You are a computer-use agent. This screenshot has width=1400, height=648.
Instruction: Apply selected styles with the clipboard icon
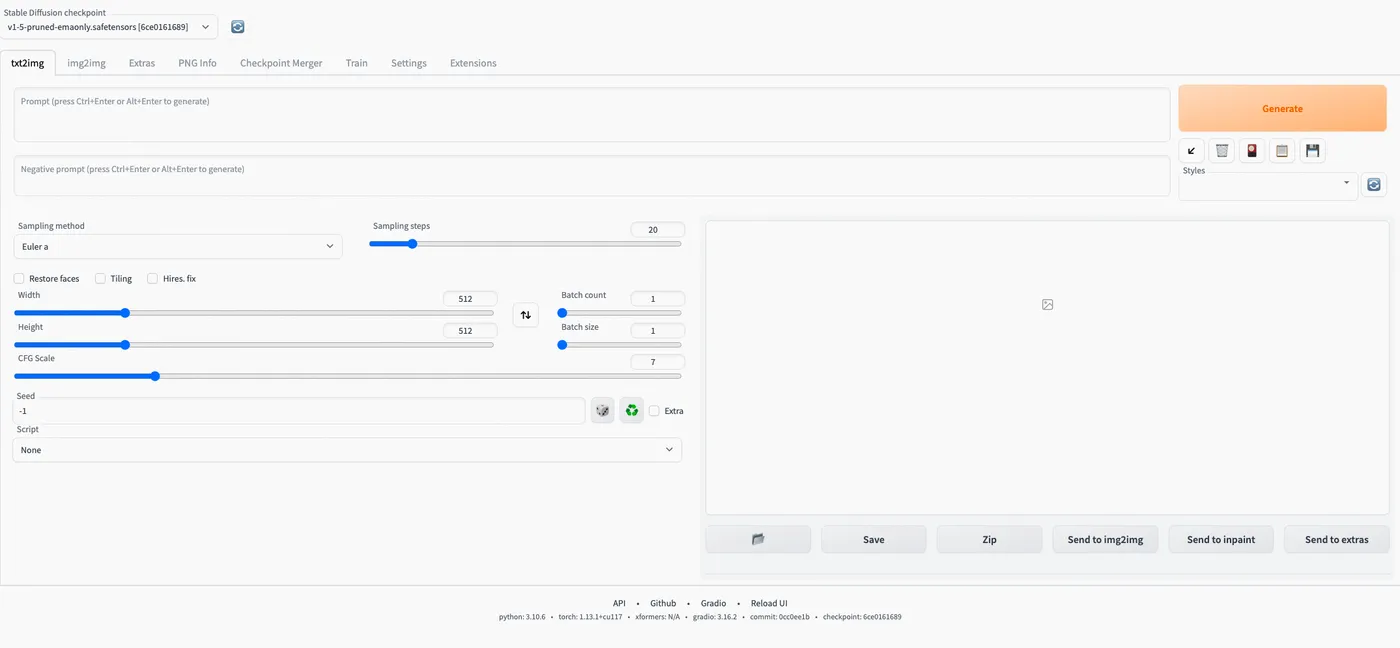[1283, 151]
